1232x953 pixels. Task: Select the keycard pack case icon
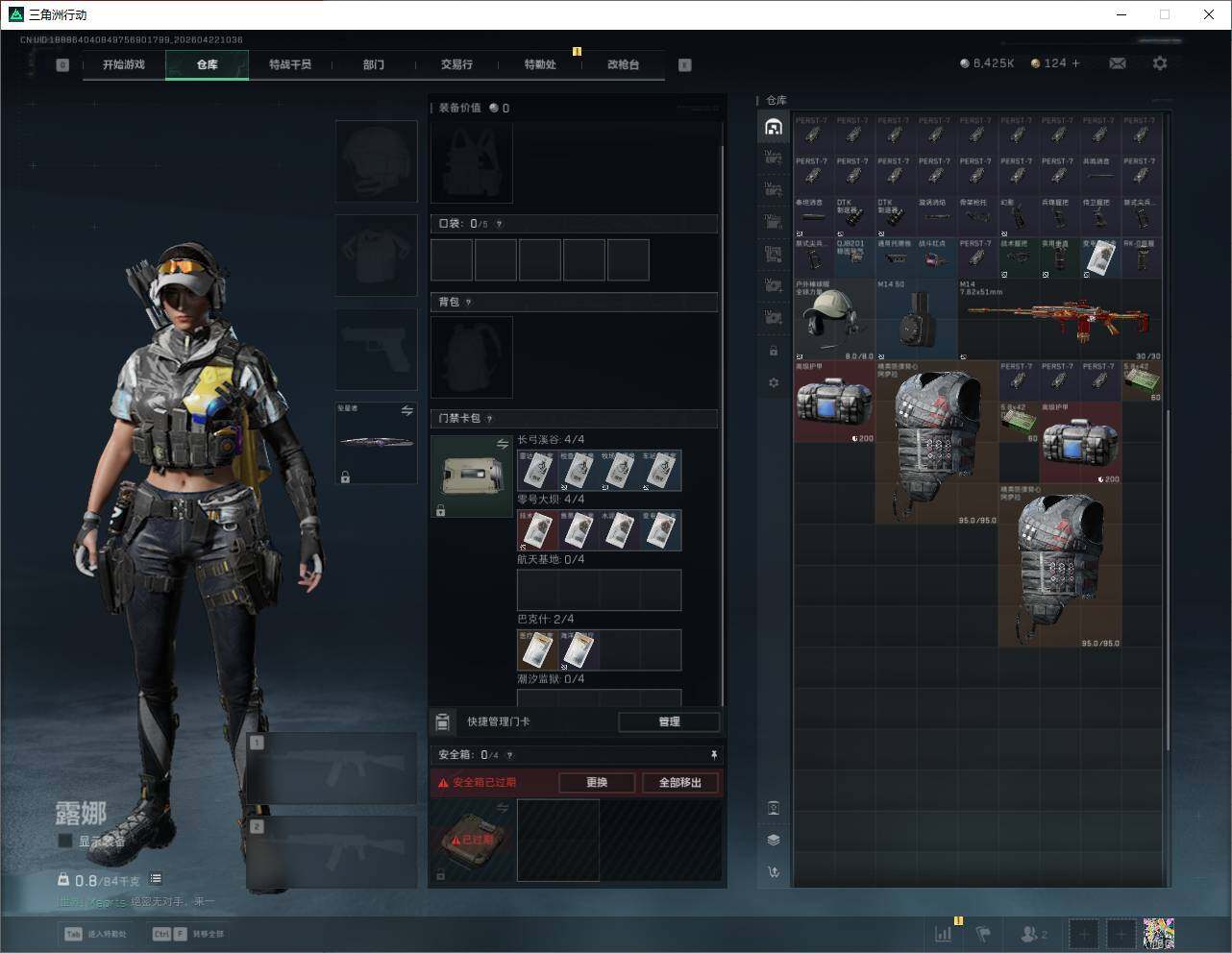[472, 476]
